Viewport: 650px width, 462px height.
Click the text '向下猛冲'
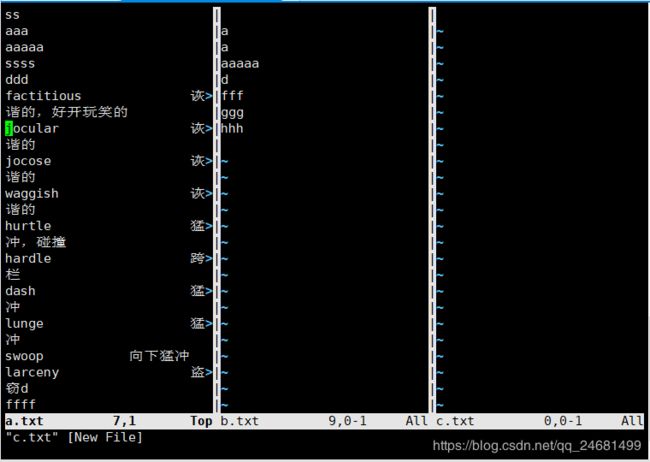tap(159, 356)
